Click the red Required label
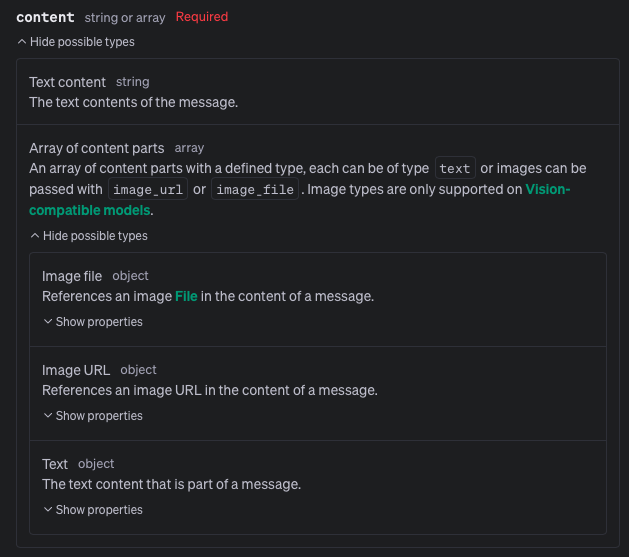The width and height of the screenshot is (629, 557). coord(201,17)
